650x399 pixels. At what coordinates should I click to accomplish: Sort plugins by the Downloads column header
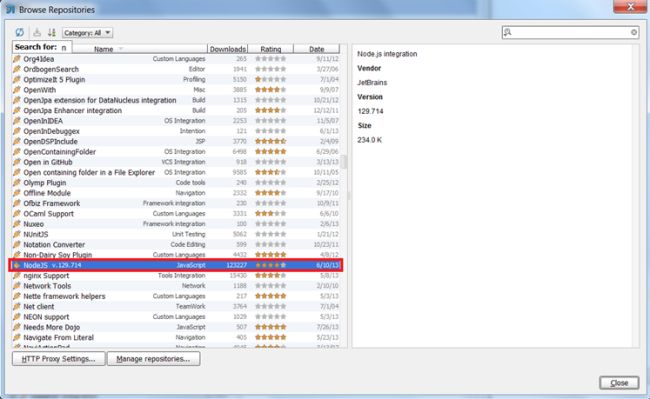pyautogui.click(x=228, y=49)
